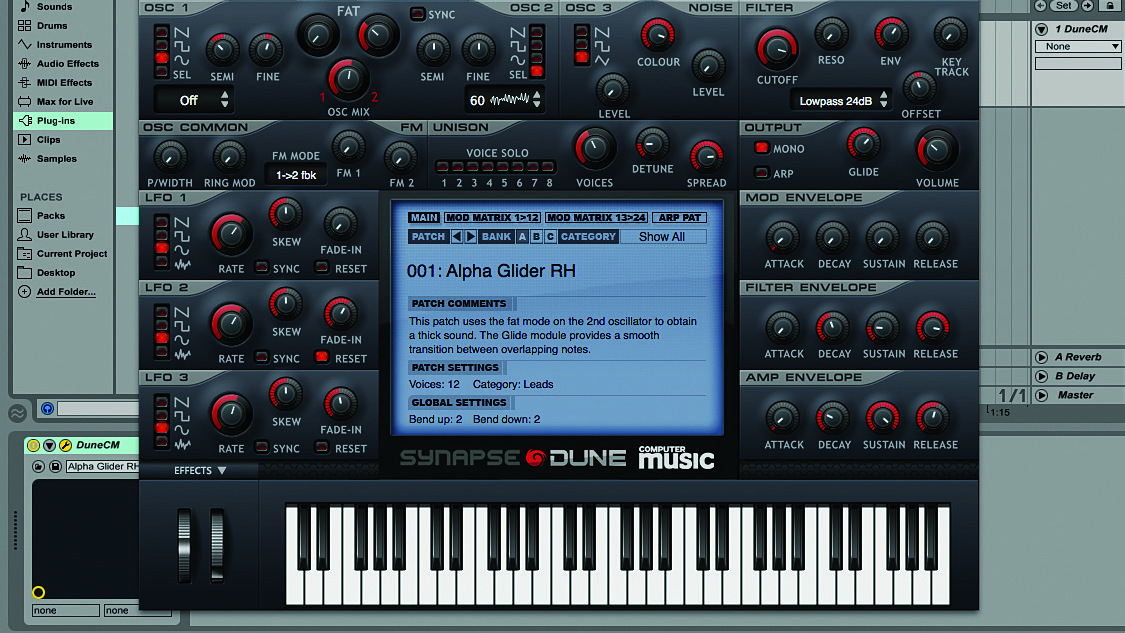Click the next patch arrow in DUNE
1125x633 pixels.
pyautogui.click(x=471, y=236)
